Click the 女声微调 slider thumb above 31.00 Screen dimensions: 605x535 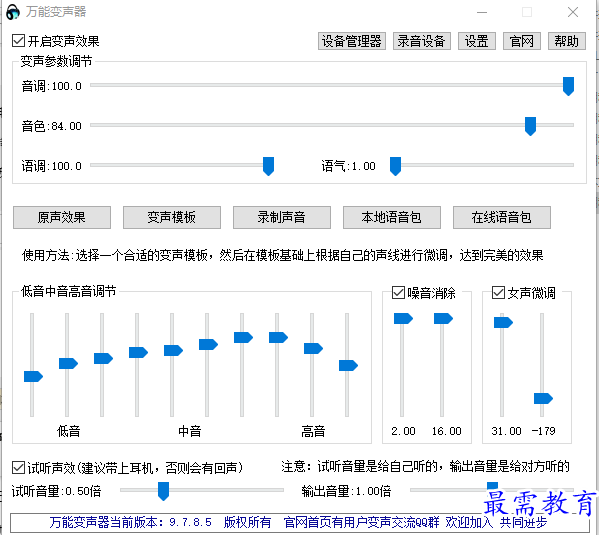point(503,322)
